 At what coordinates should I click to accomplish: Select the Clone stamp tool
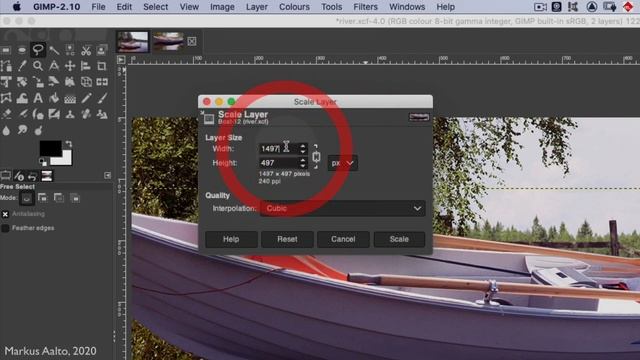pyautogui.click(x=70, y=114)
